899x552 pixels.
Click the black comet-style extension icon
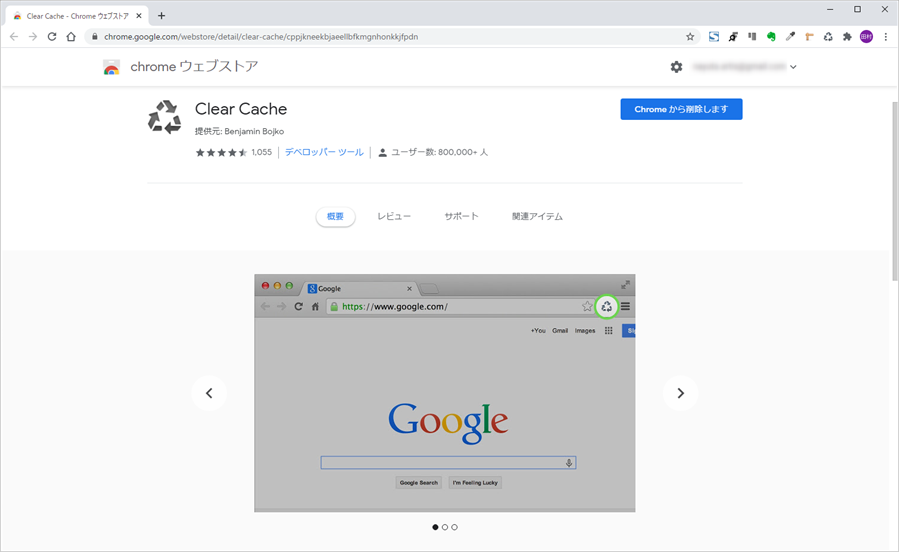coord(733,37)
